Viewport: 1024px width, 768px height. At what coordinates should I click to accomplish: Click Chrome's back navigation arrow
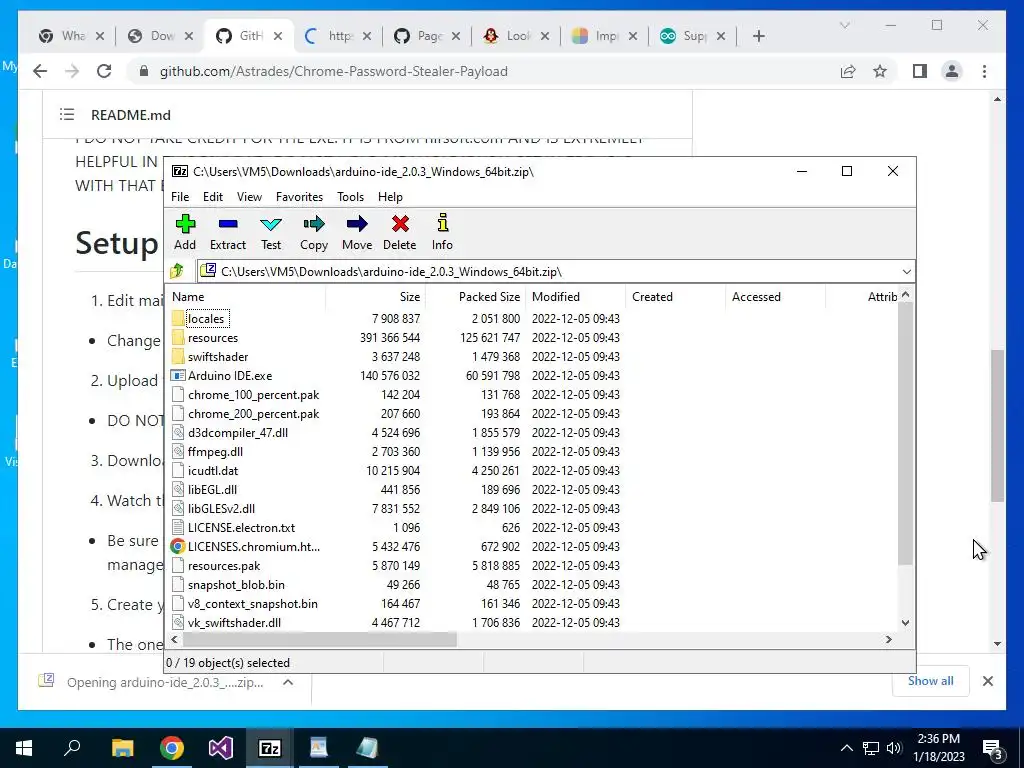click(x=40, y=71)
